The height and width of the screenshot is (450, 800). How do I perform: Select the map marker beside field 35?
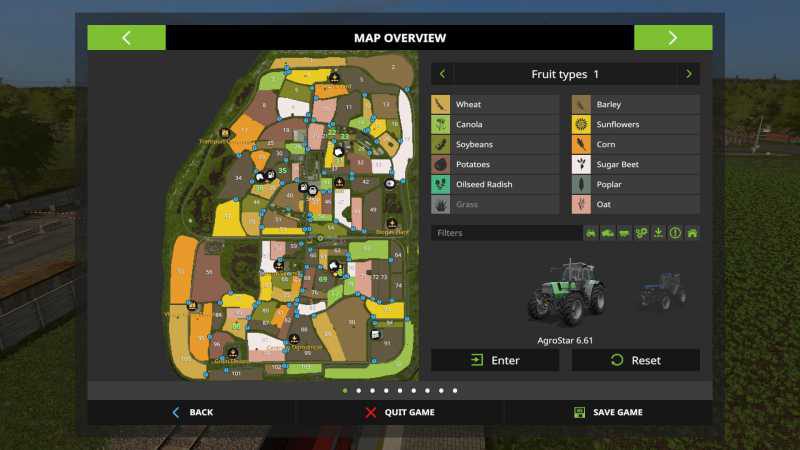click(x=270, y=175)
